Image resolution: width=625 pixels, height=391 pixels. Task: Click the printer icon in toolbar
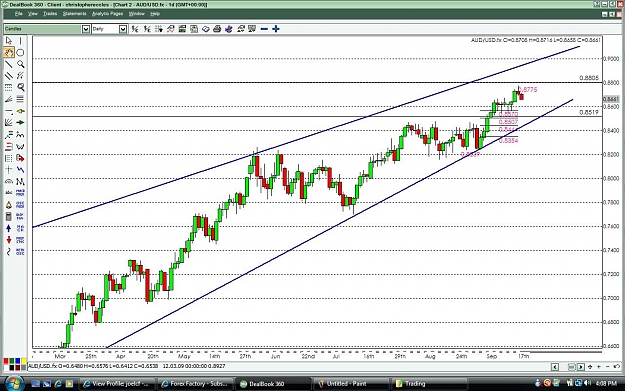coord(217,29)
